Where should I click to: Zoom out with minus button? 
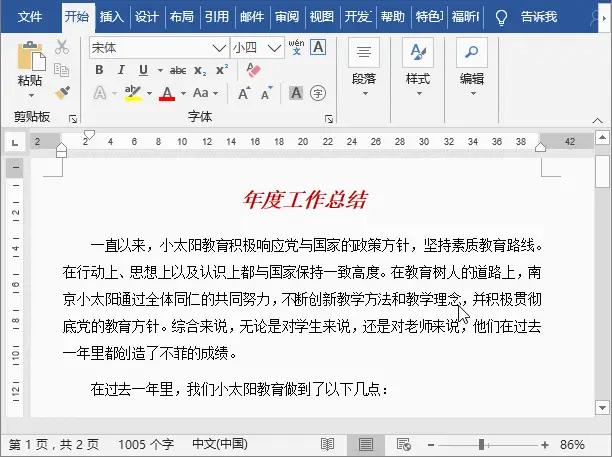coord(431,445)
